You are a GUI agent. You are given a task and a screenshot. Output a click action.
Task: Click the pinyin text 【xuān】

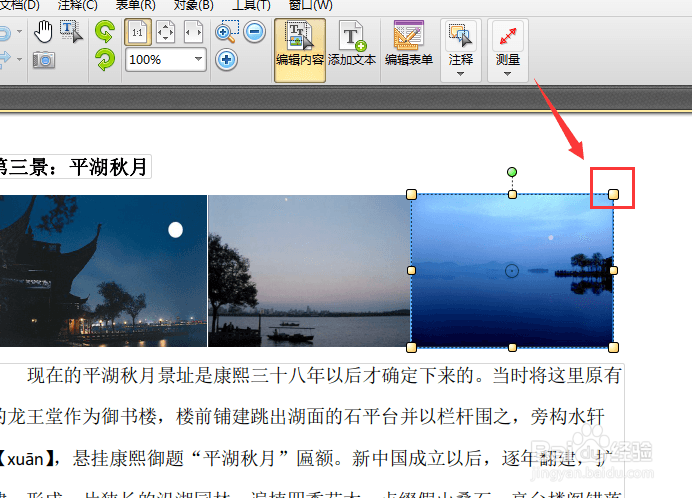tap(27, 458)
